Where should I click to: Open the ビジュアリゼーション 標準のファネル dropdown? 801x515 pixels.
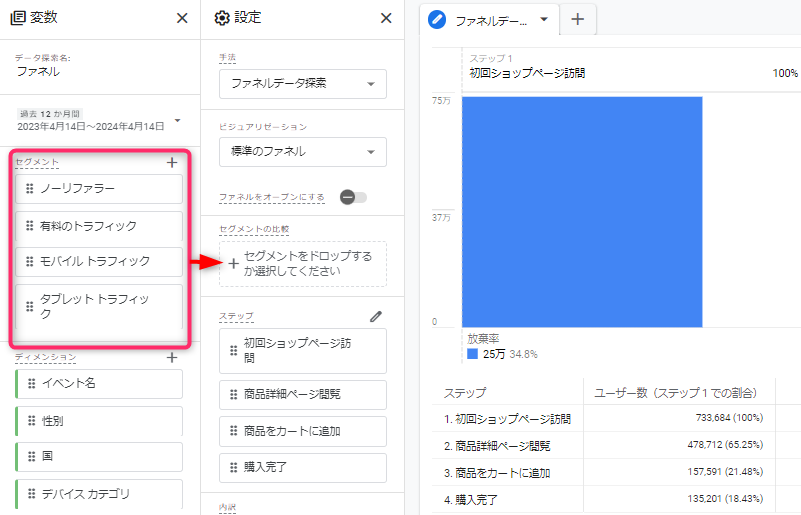[x=302, y=152]
